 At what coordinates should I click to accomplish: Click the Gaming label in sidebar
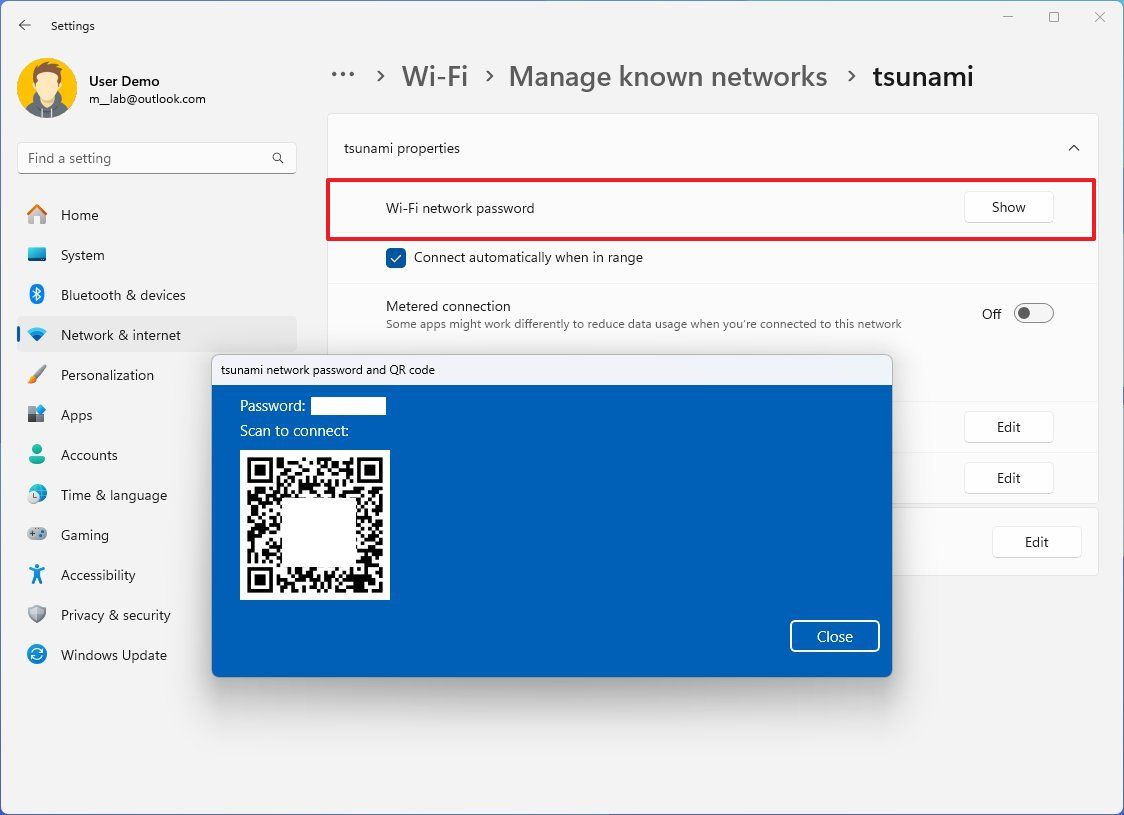point(85,535)
